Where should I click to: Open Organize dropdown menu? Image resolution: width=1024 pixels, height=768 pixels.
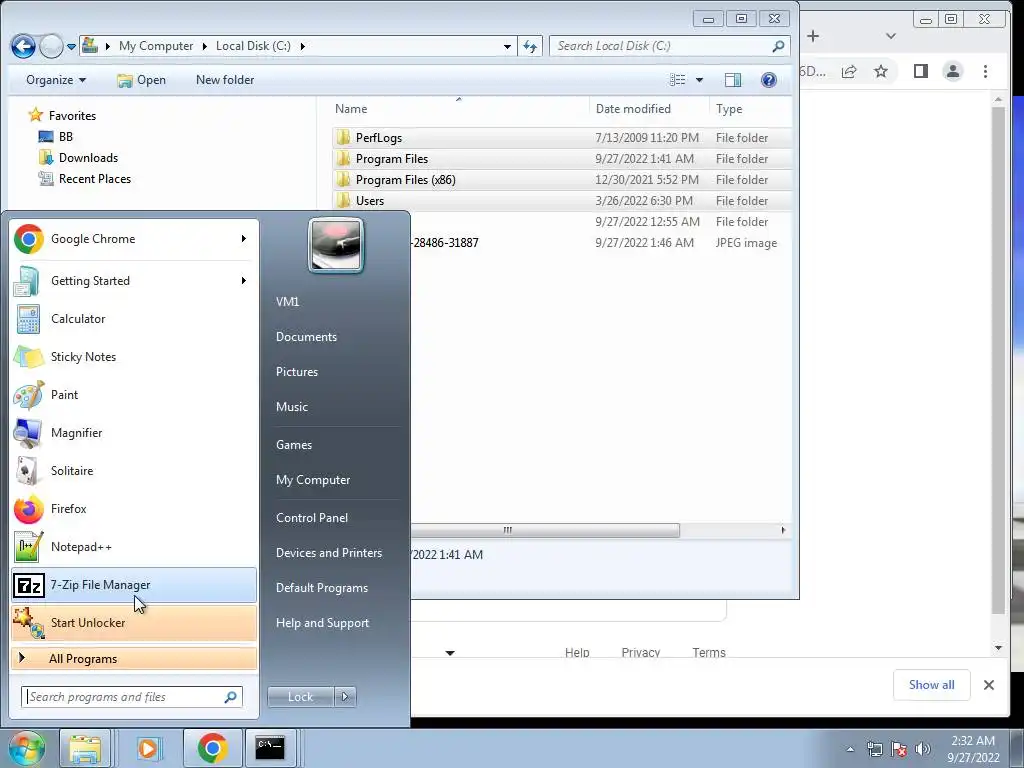(56, 80)
